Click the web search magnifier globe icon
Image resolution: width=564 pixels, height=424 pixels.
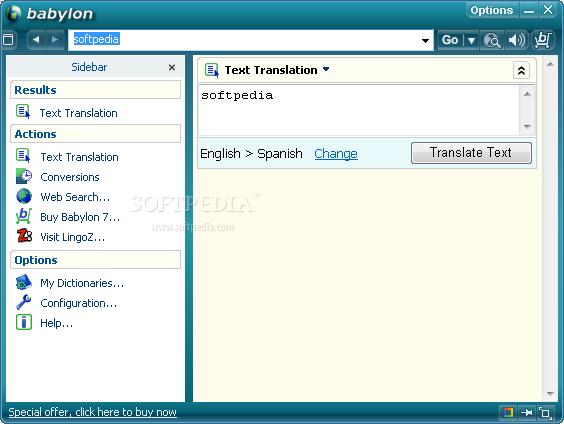click(492, 40)
